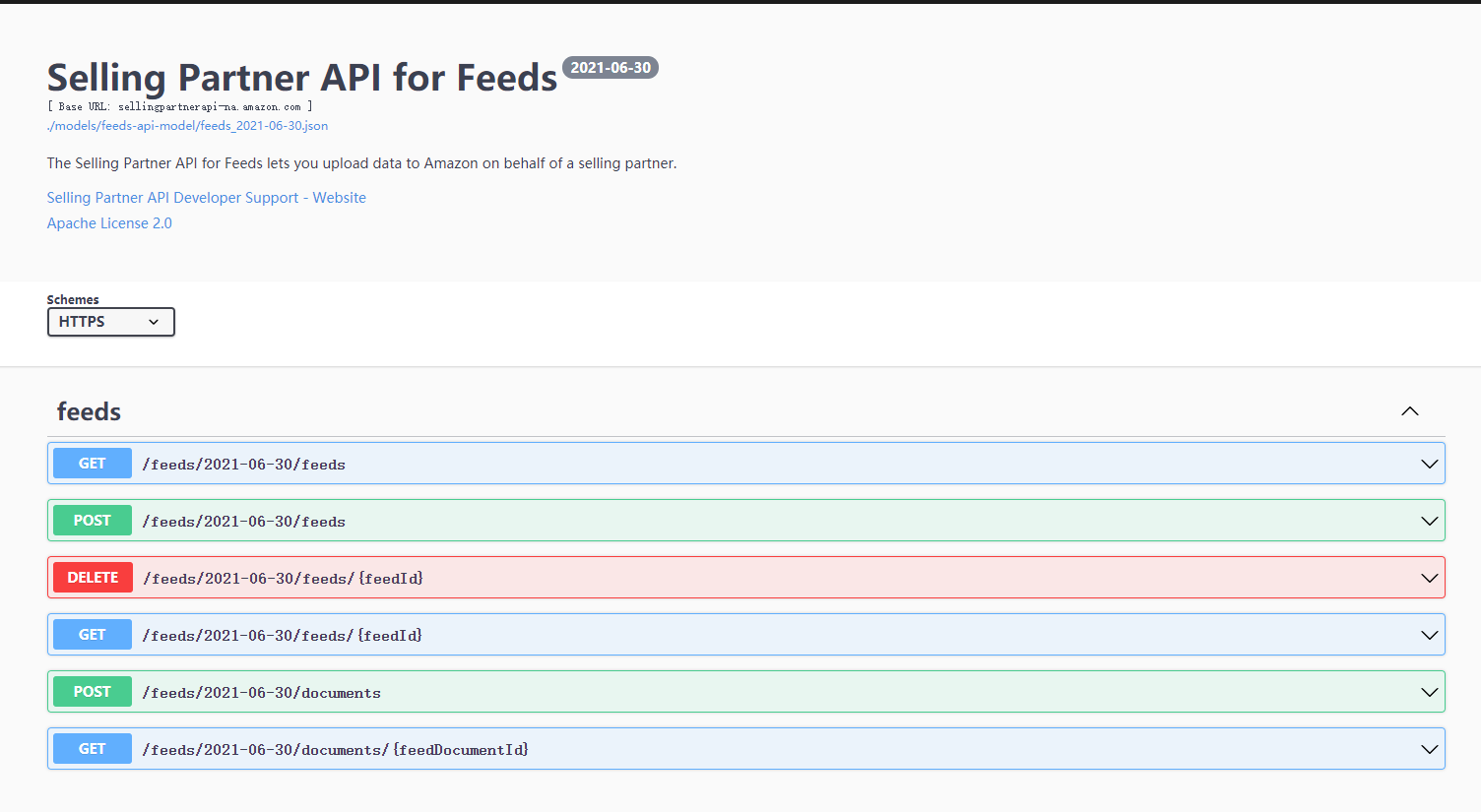The height and width of the screenshot is (812, 1481).
Task: Expand the DELETE feeds/{feedId} operation
Action: [1429, 577]
